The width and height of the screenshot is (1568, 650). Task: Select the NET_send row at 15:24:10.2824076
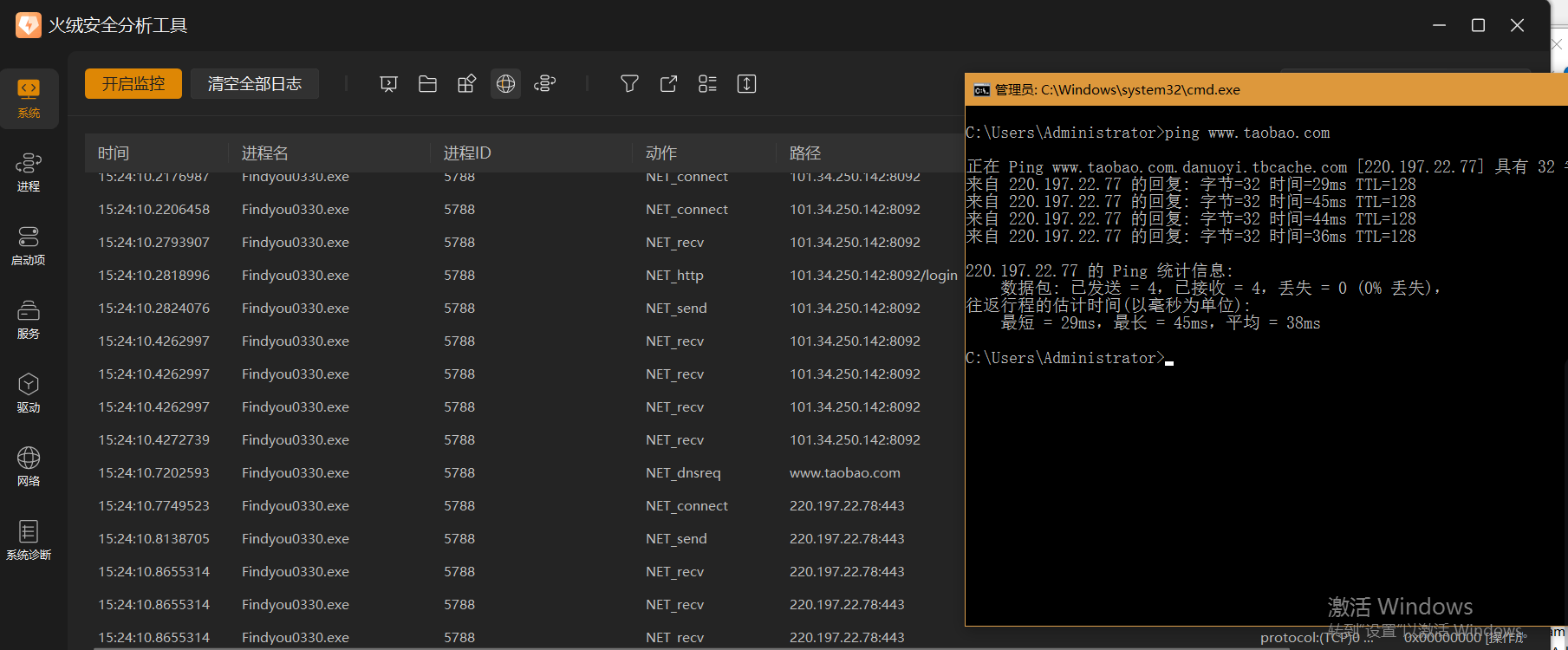524,309
